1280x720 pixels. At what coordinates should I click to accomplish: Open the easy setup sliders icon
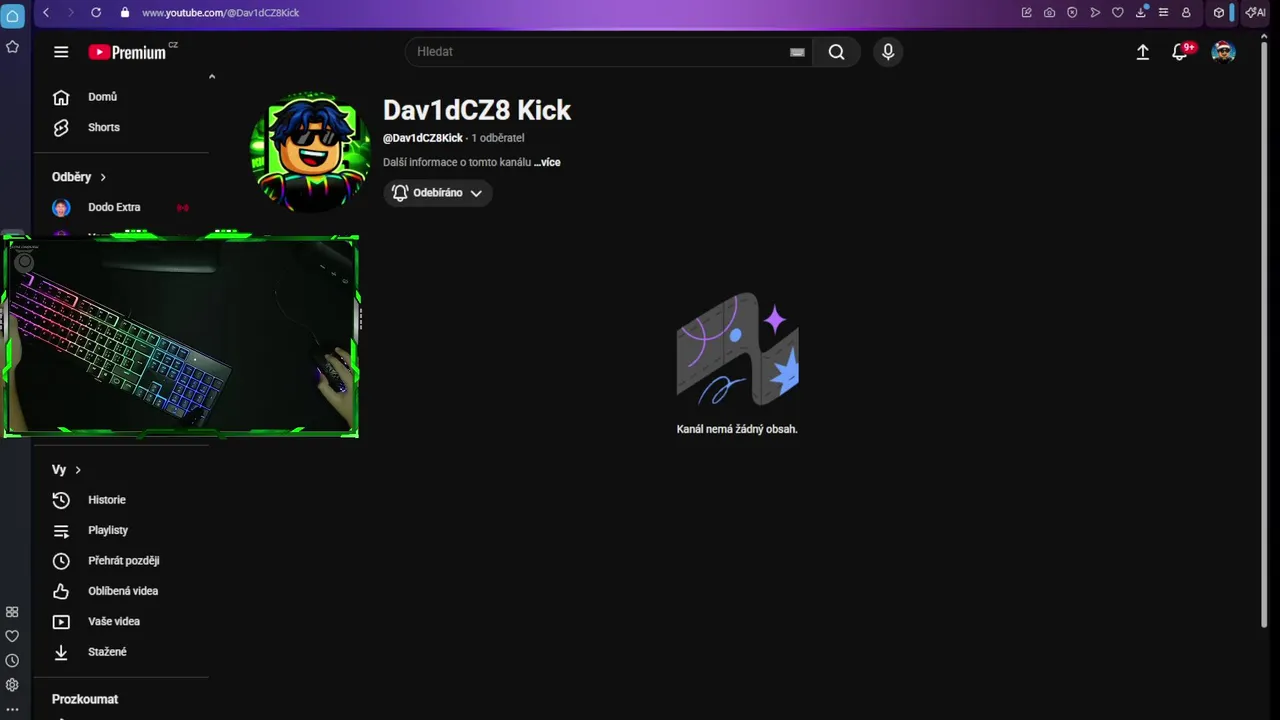1163,12
